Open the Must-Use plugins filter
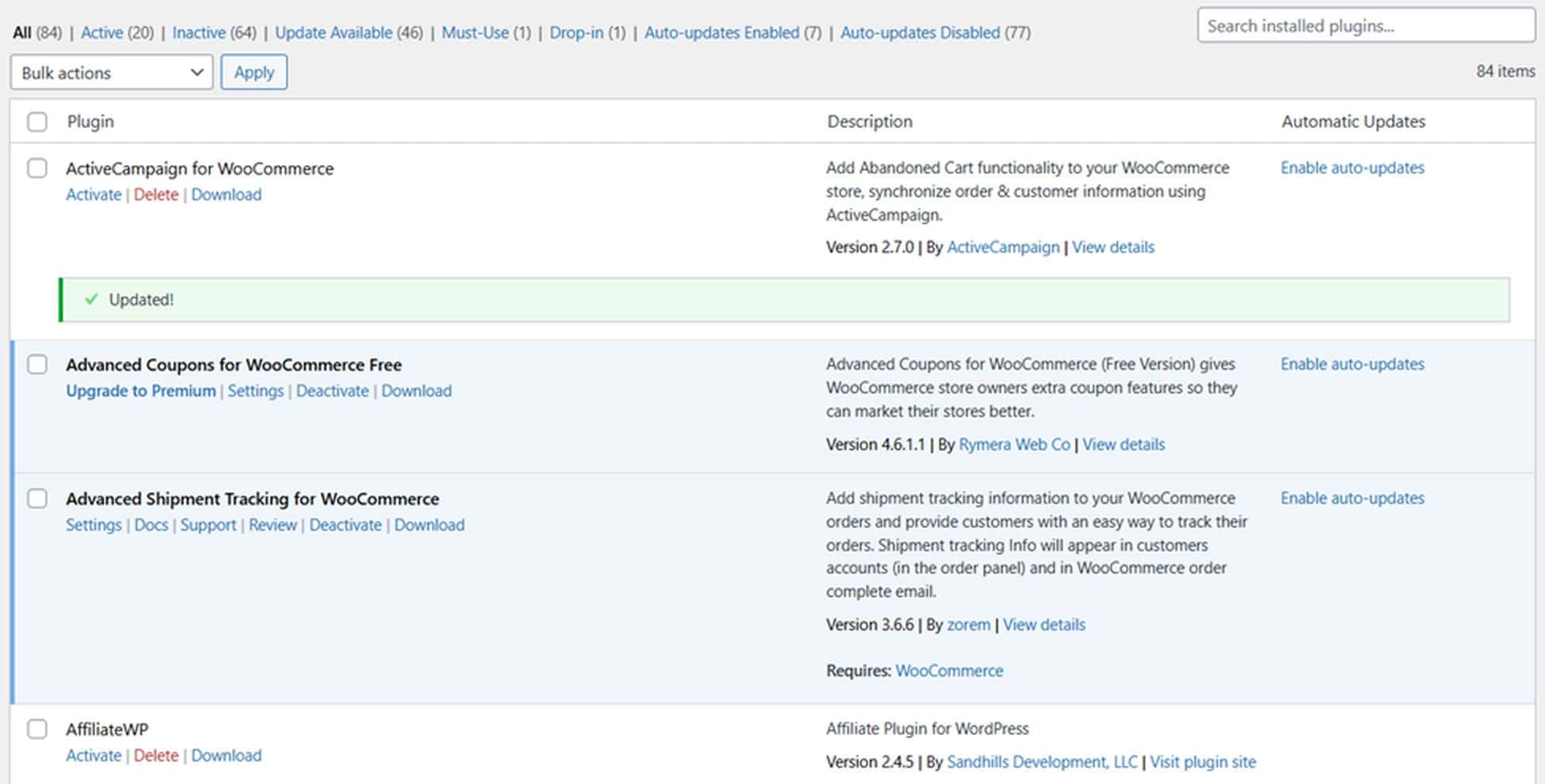The image size is (1545, 784). [x=476, y=32]
